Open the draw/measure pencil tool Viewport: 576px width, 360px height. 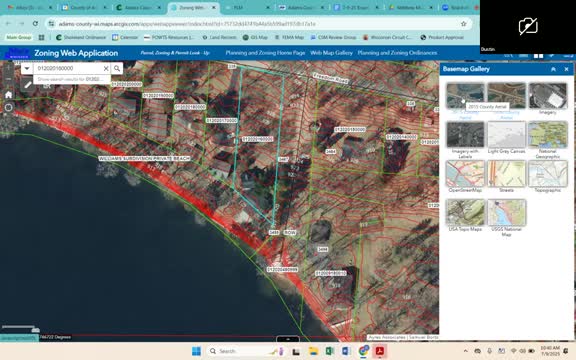pos(28,85)
